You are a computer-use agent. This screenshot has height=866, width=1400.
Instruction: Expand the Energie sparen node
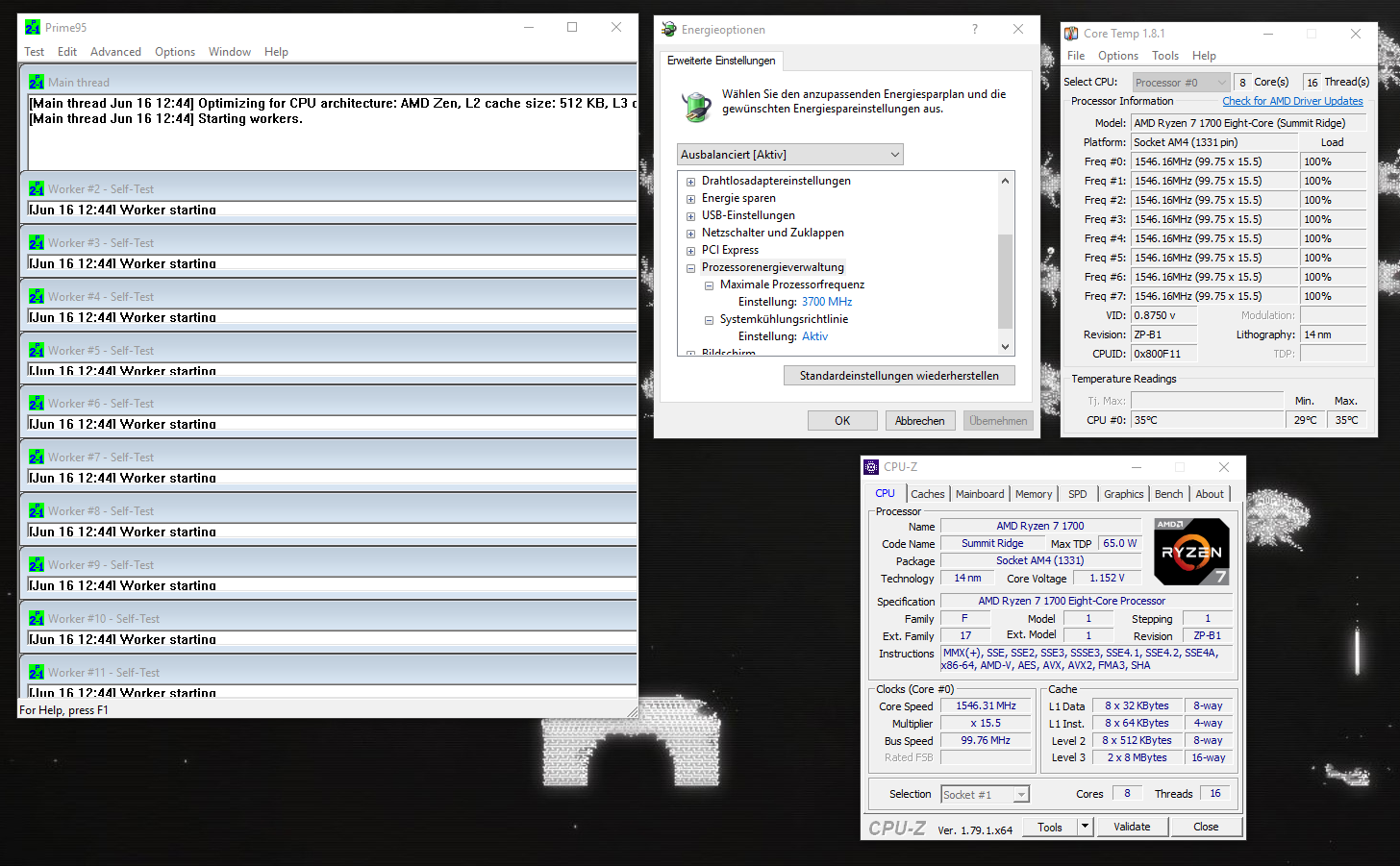click(x=690, y=199)
